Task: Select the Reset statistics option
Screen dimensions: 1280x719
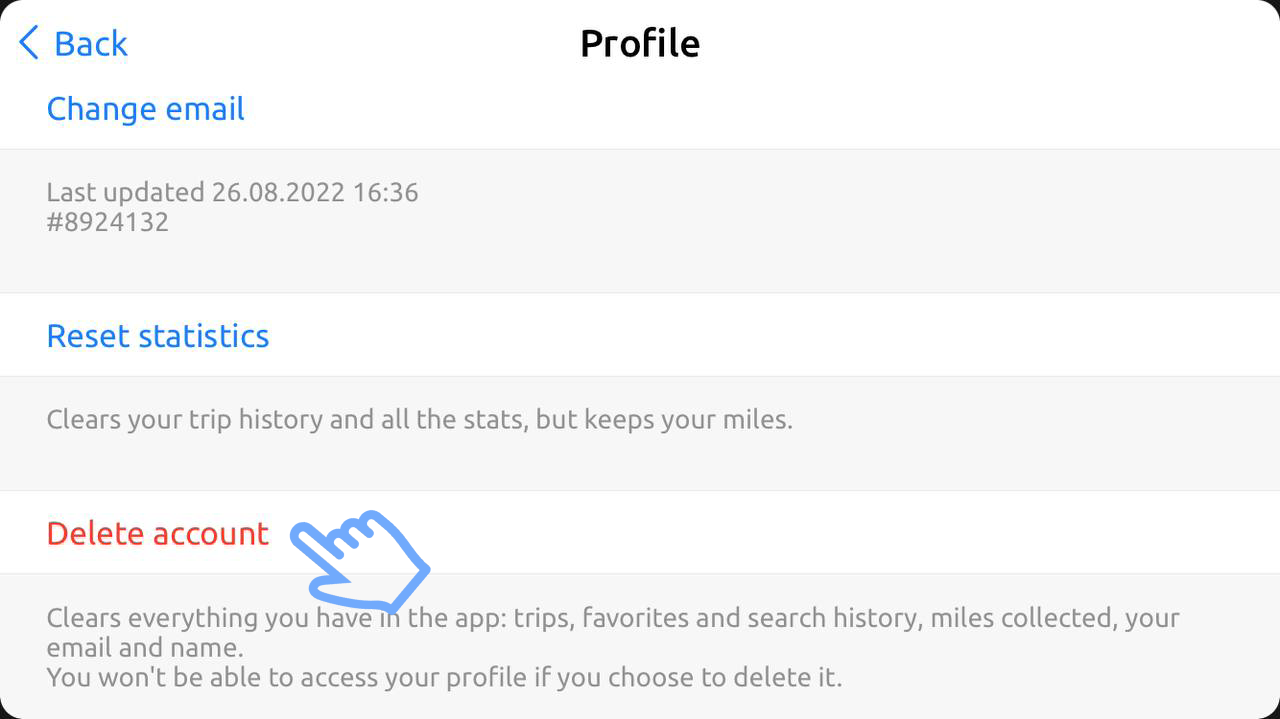Action: [158, 336]
